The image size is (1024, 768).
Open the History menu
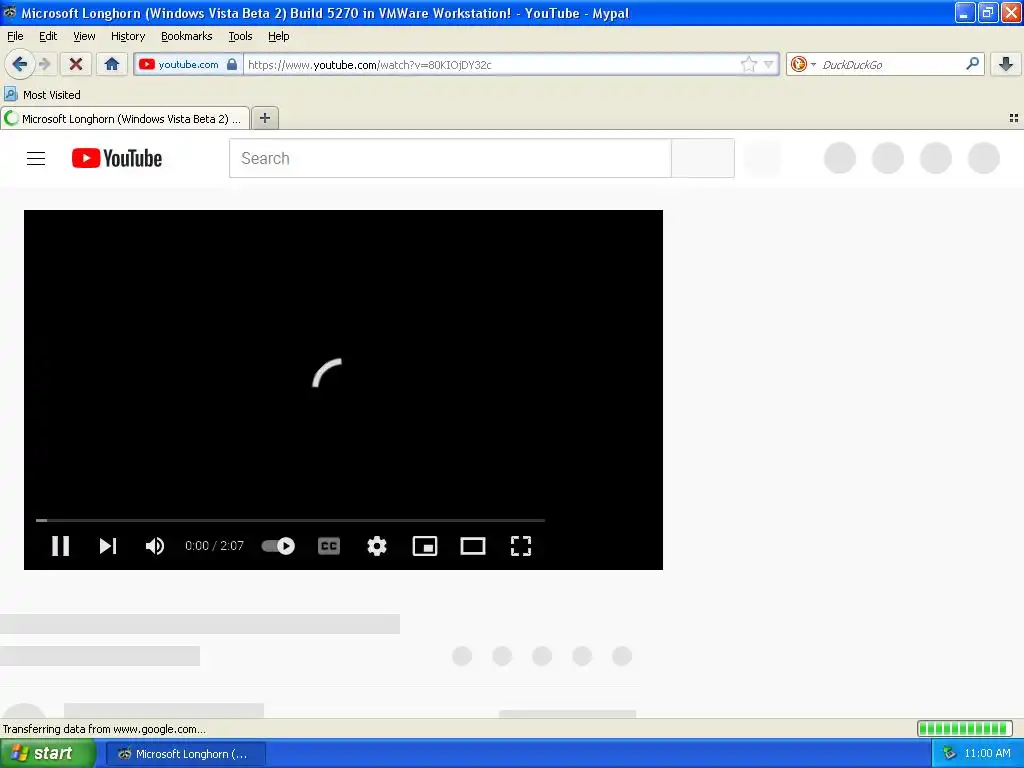click(128, 36)
